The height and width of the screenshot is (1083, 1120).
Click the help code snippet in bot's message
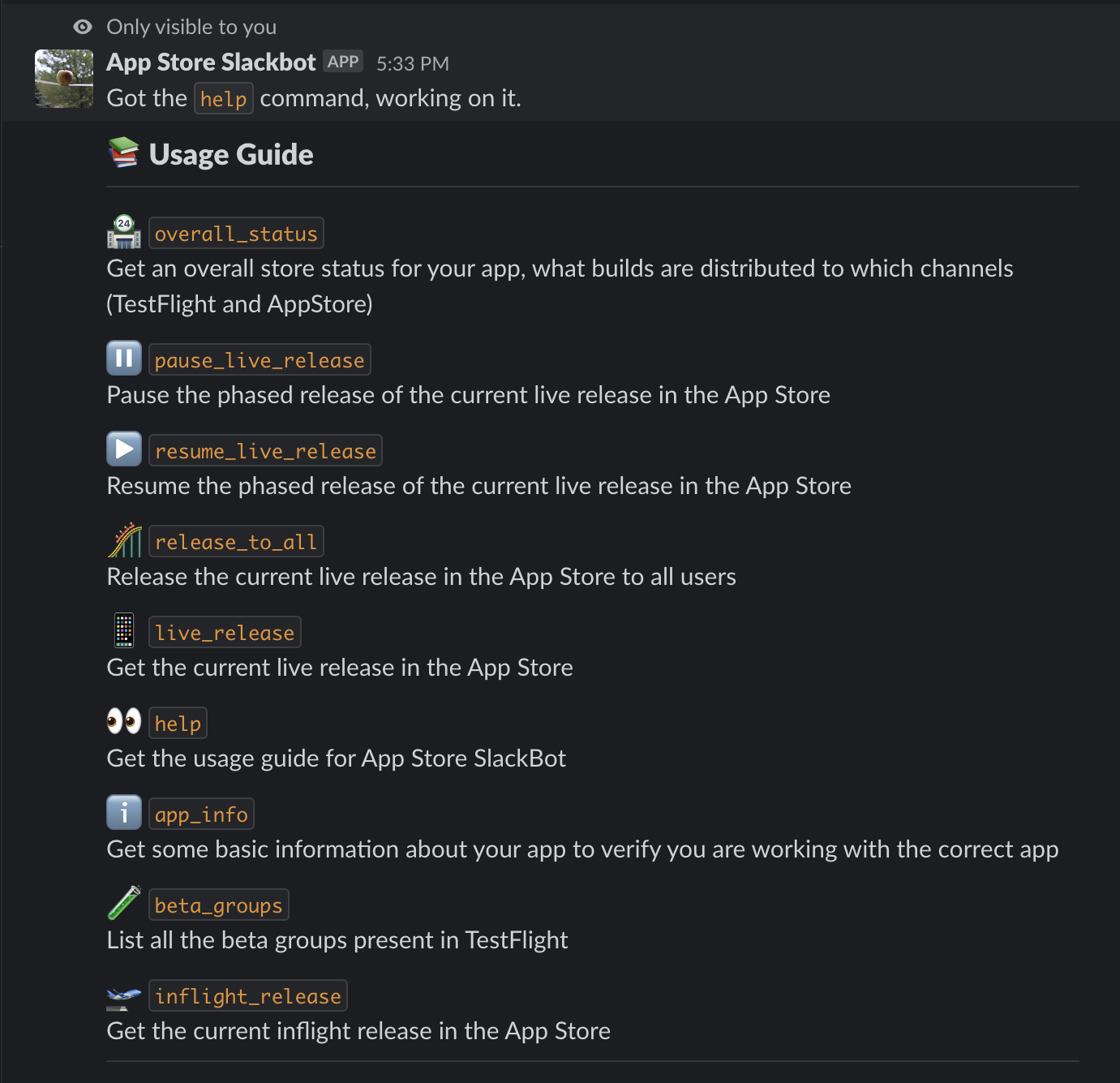223,98
